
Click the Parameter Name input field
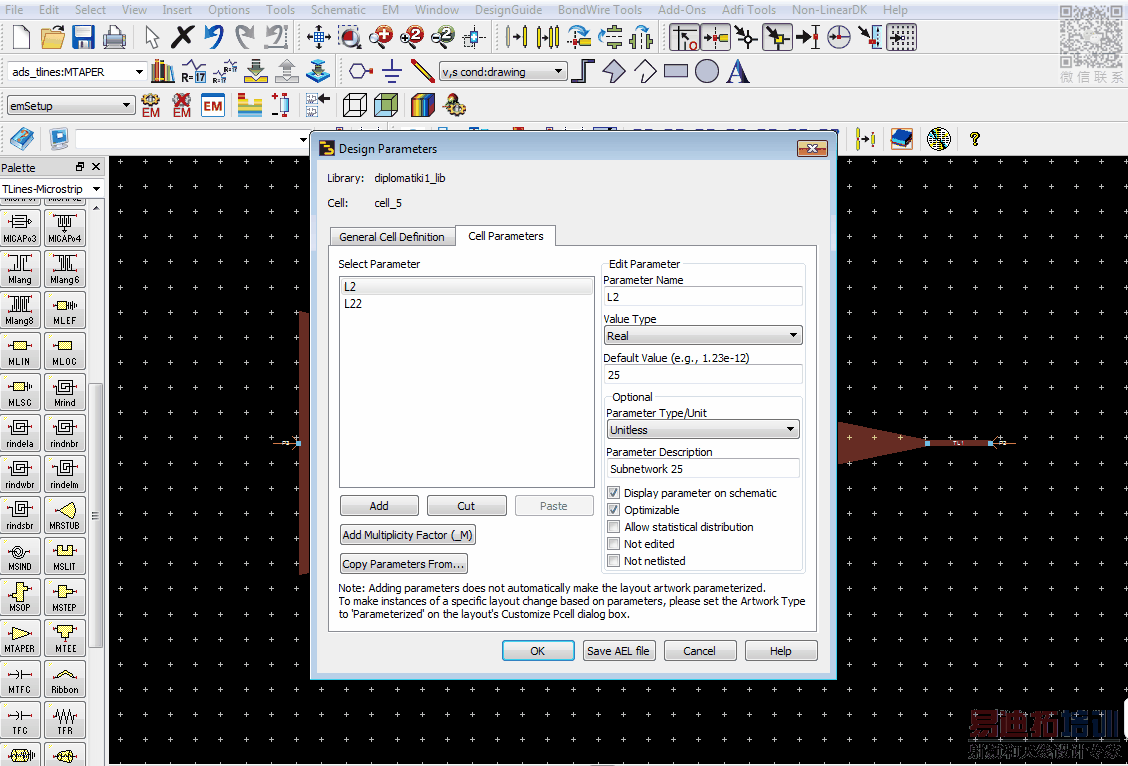pos(703,297)
